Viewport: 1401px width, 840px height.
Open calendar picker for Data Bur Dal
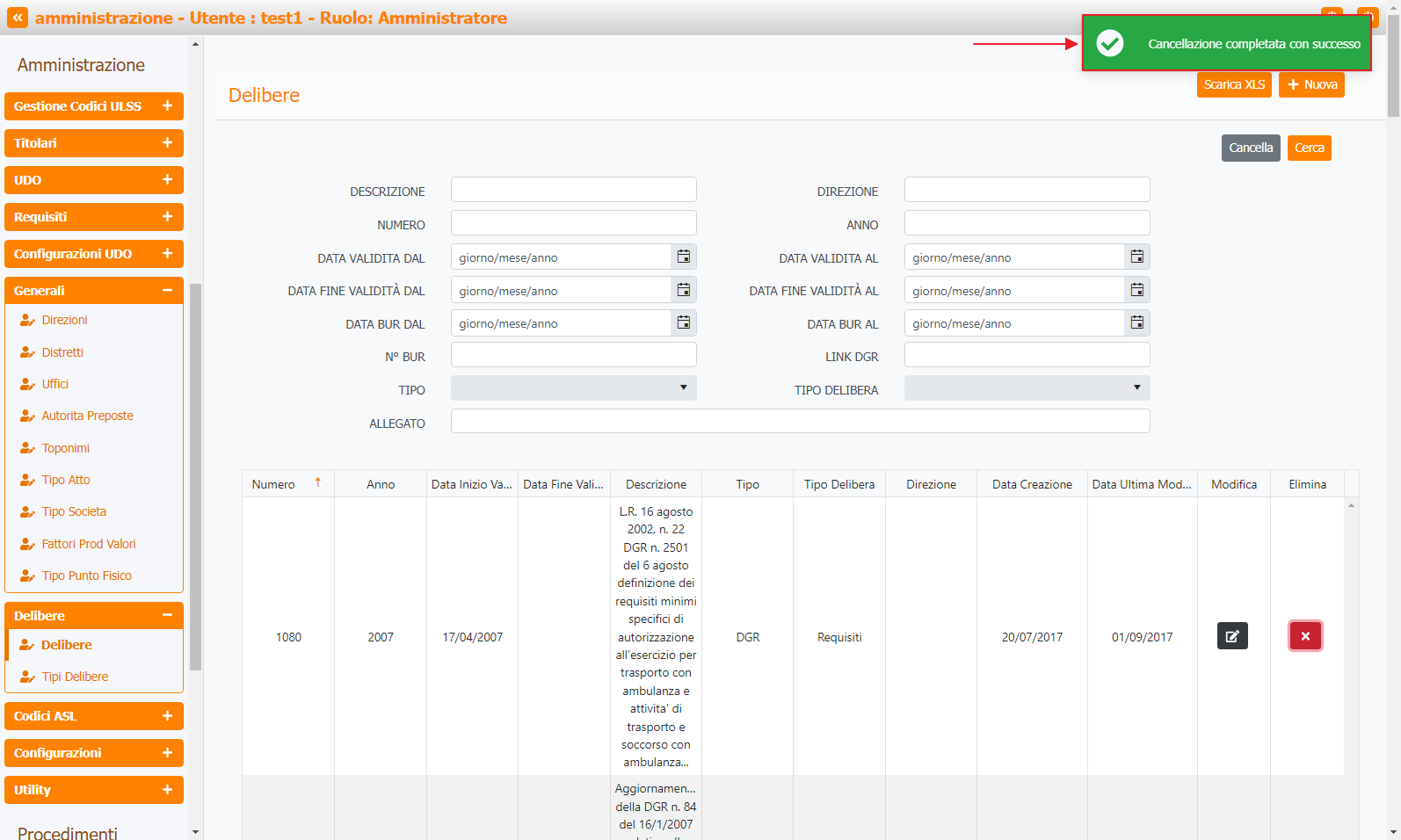(x=683, y=323)
